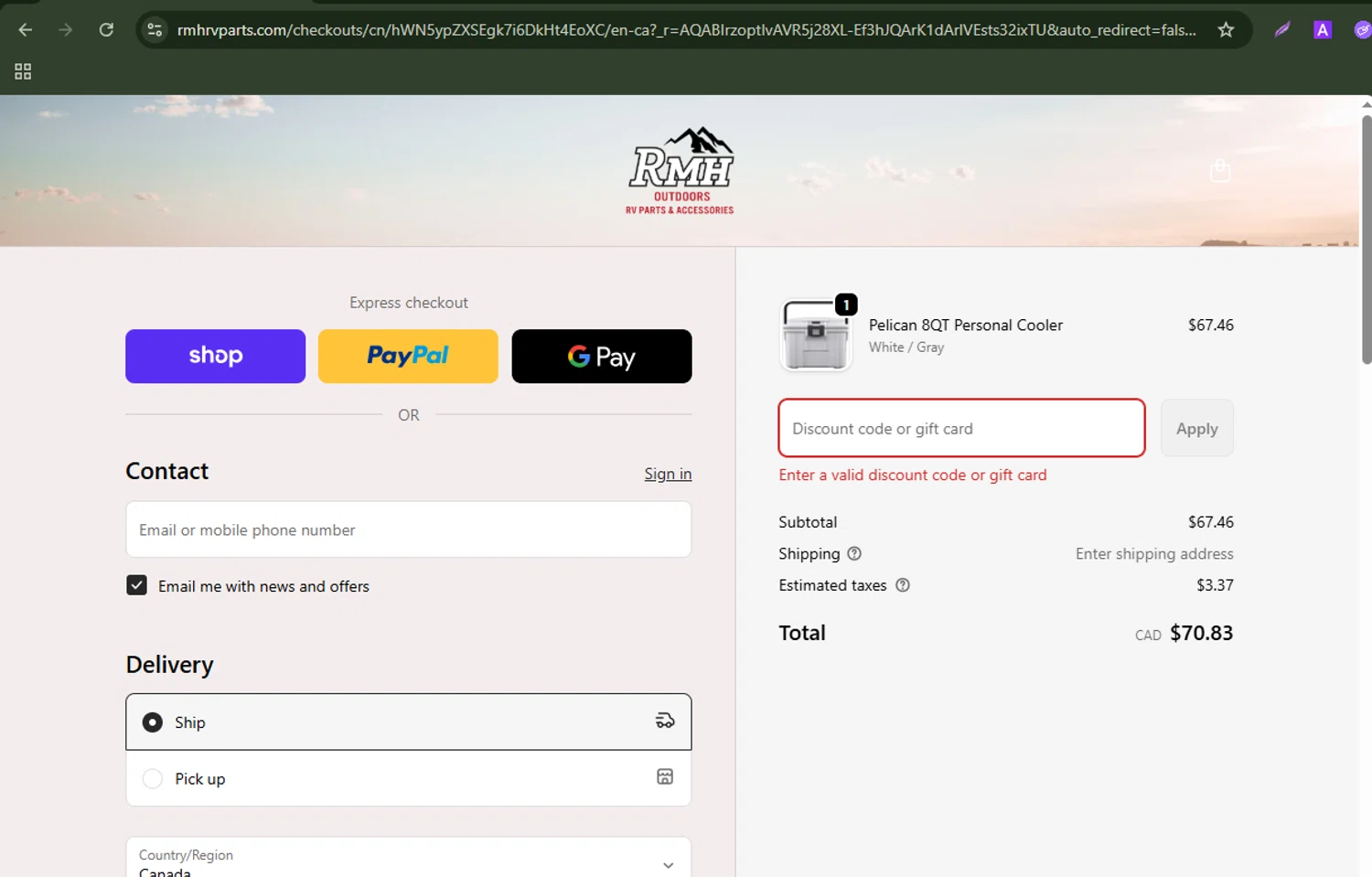Viewport: 1372px width, 877px height.
Task: Click the estimated taxes value $3.37
Action: tap(1215, 585)
